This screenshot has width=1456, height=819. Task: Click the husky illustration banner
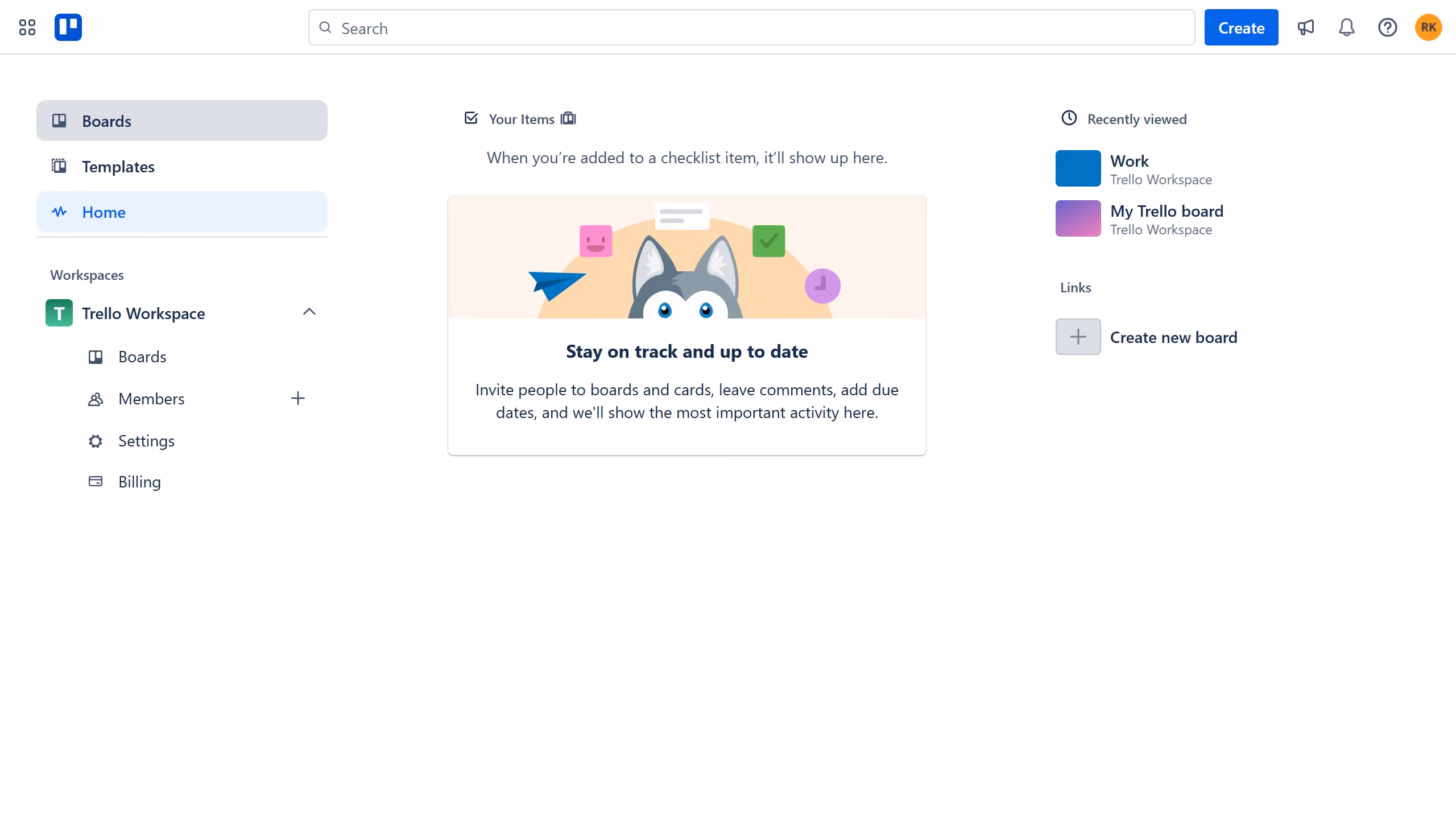point(687,257)
